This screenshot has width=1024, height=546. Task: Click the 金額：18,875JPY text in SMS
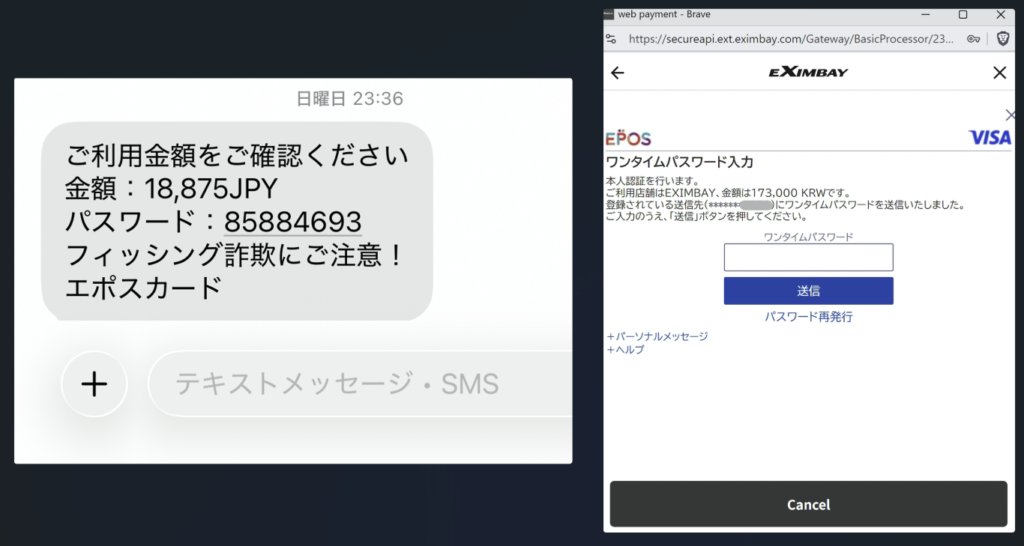click(x=172, y=189)
